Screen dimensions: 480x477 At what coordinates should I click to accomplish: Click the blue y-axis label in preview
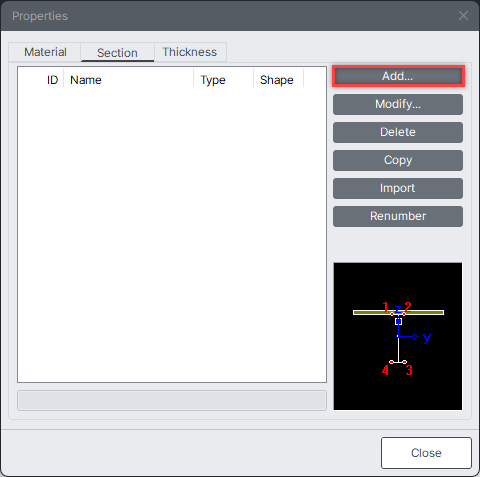(427, 338)
